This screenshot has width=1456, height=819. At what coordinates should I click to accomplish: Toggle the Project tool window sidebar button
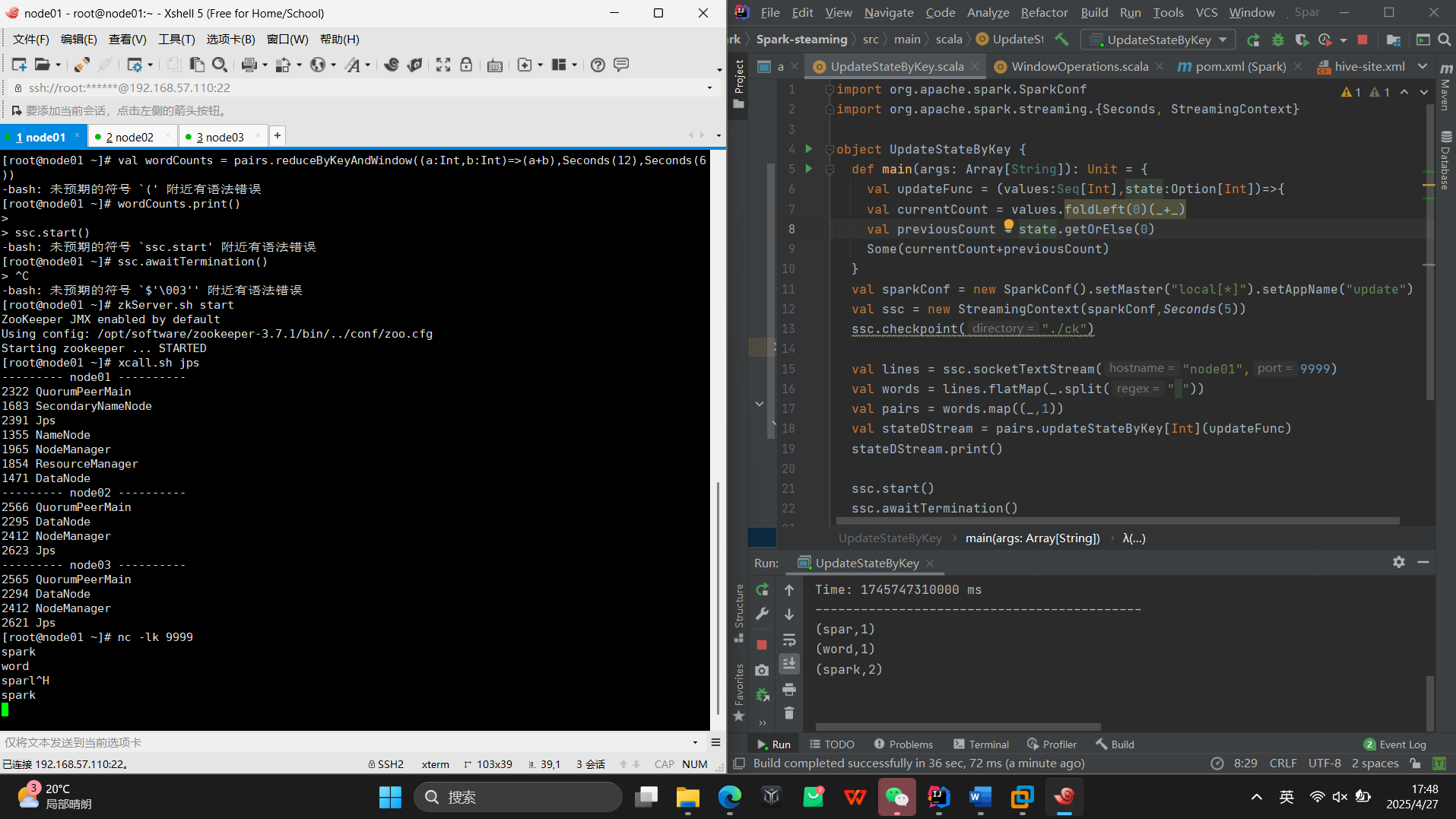[739, 84]
